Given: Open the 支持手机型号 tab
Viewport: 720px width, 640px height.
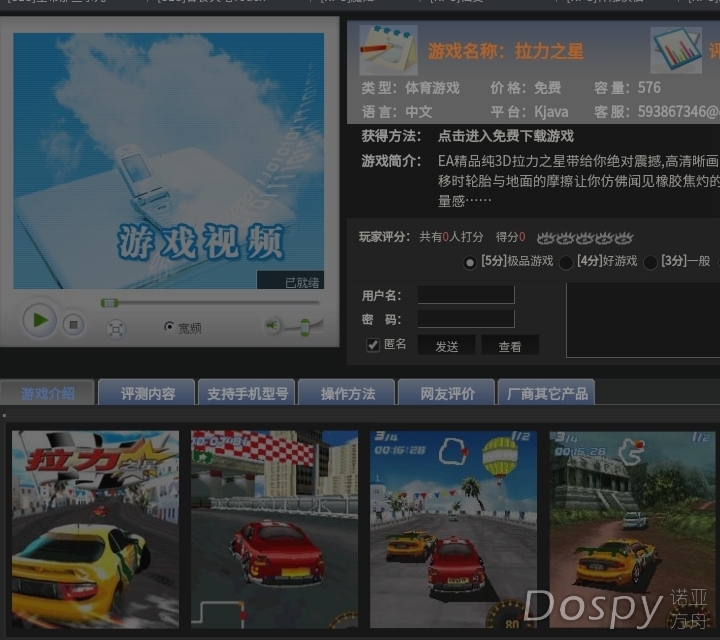Looking at the screenshot, I should tap(247, 393).
